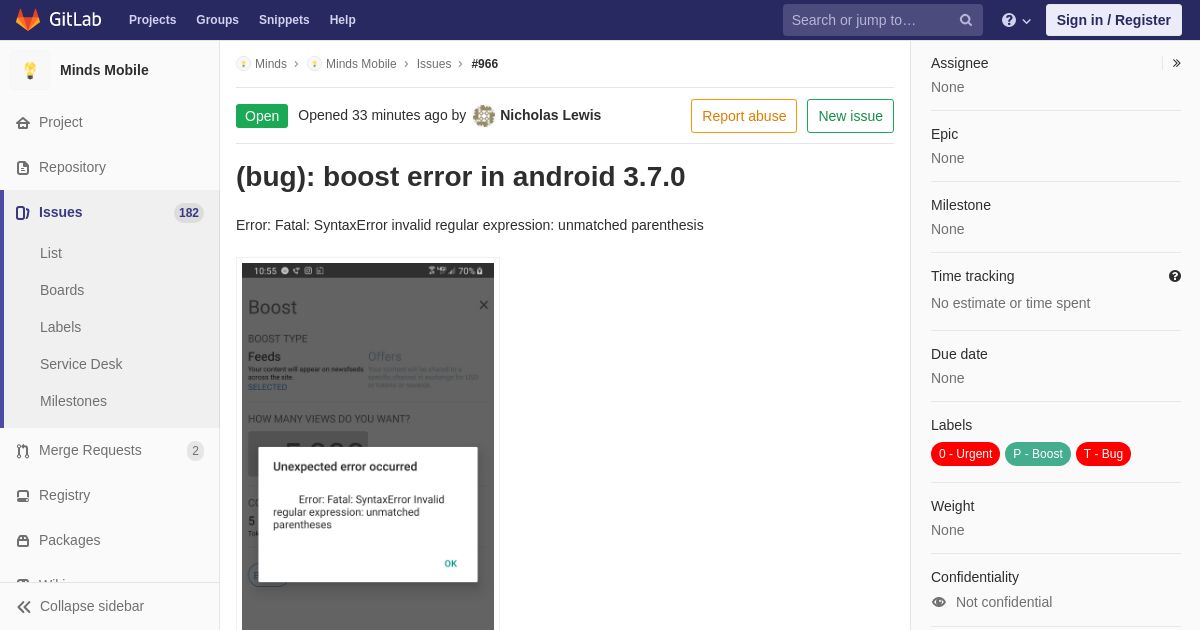1200x630 pixels.
Task: Open the attached boost error screenshot
Action: click(368, 446)
